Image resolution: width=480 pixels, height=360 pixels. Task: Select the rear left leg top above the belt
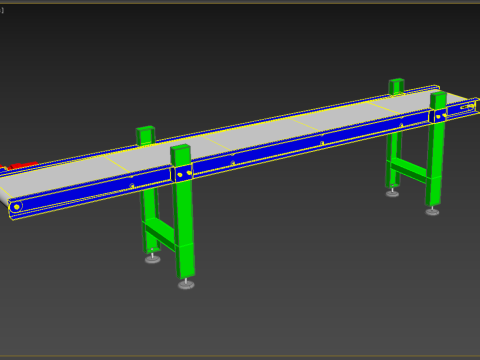(145, 136)
